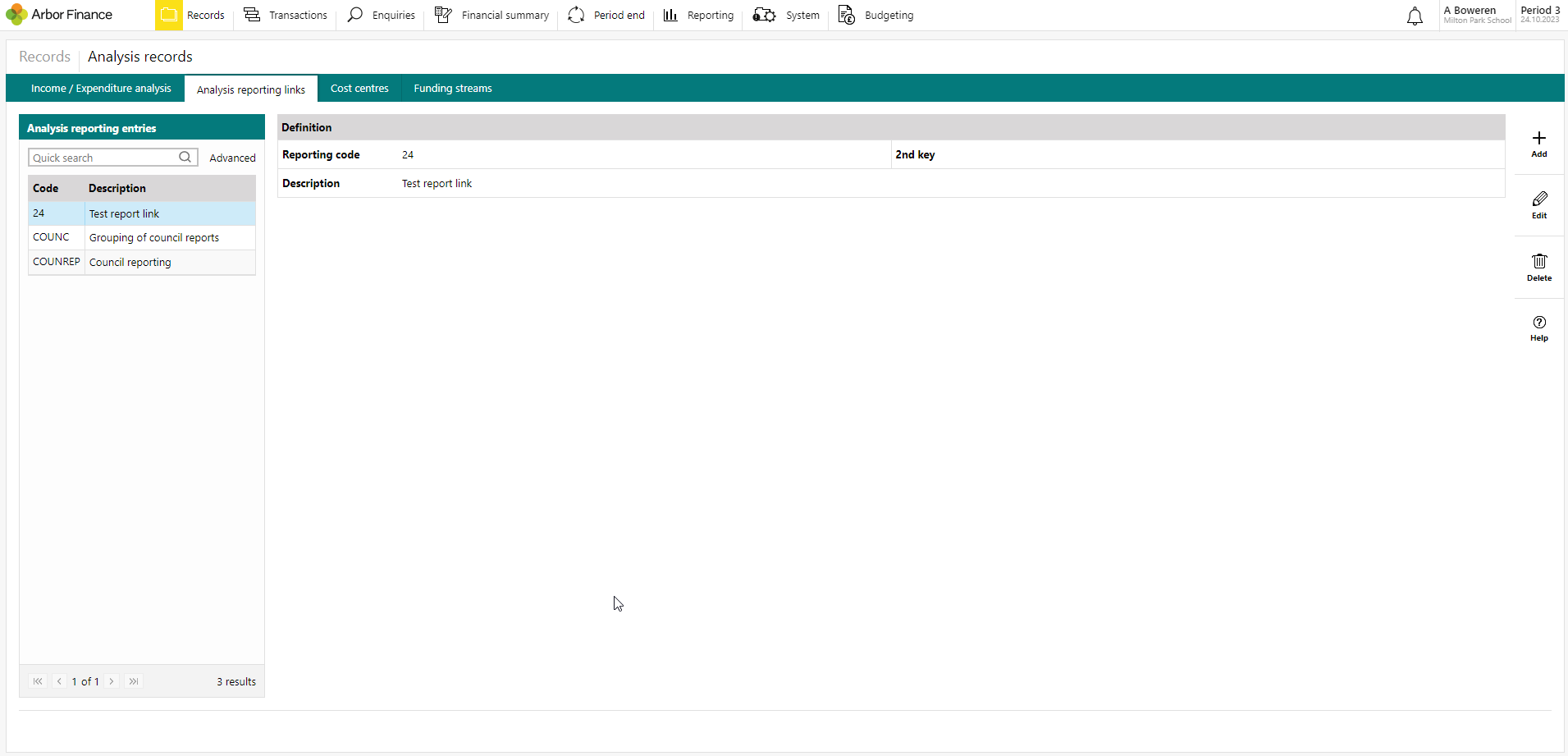Screen dimensions: 1568x756
Task: Open Financial summary menu
Action: pos(505,15)
